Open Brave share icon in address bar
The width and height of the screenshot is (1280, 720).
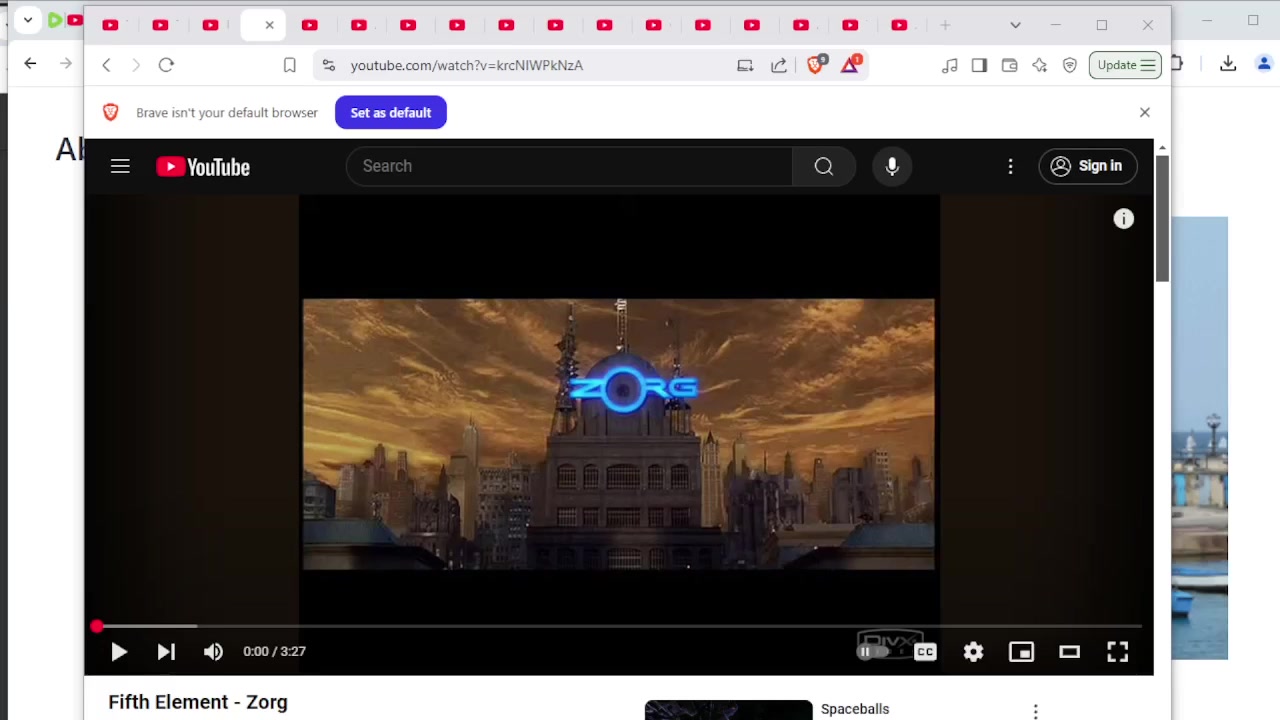click(778, 65)
